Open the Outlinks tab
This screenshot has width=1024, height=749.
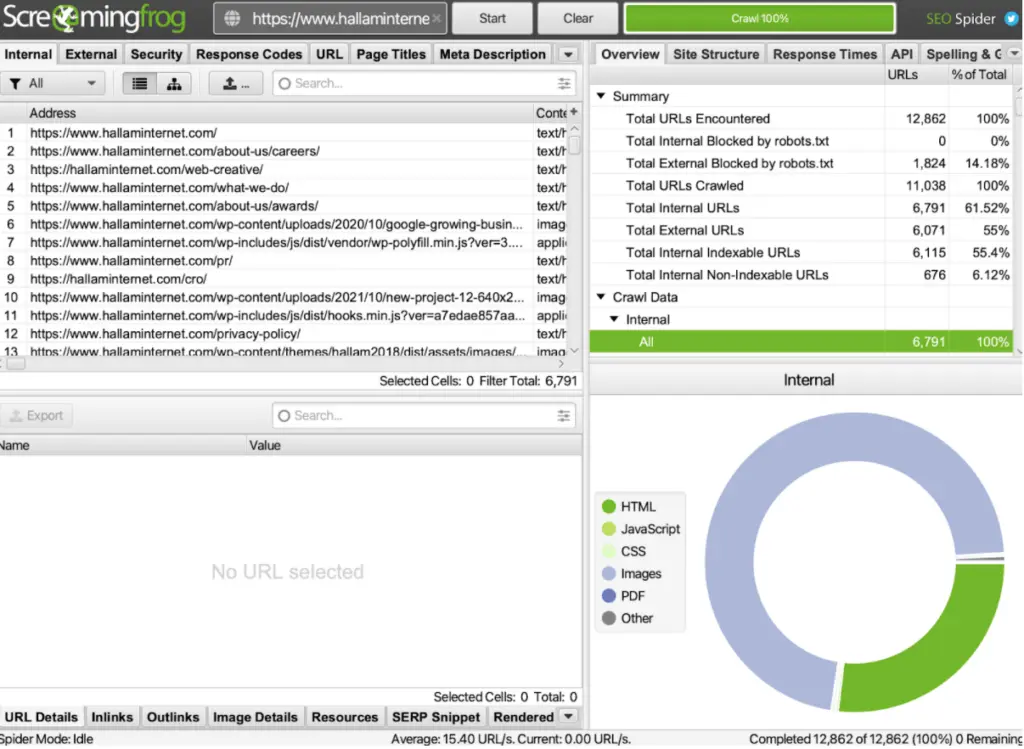point(173,717)
